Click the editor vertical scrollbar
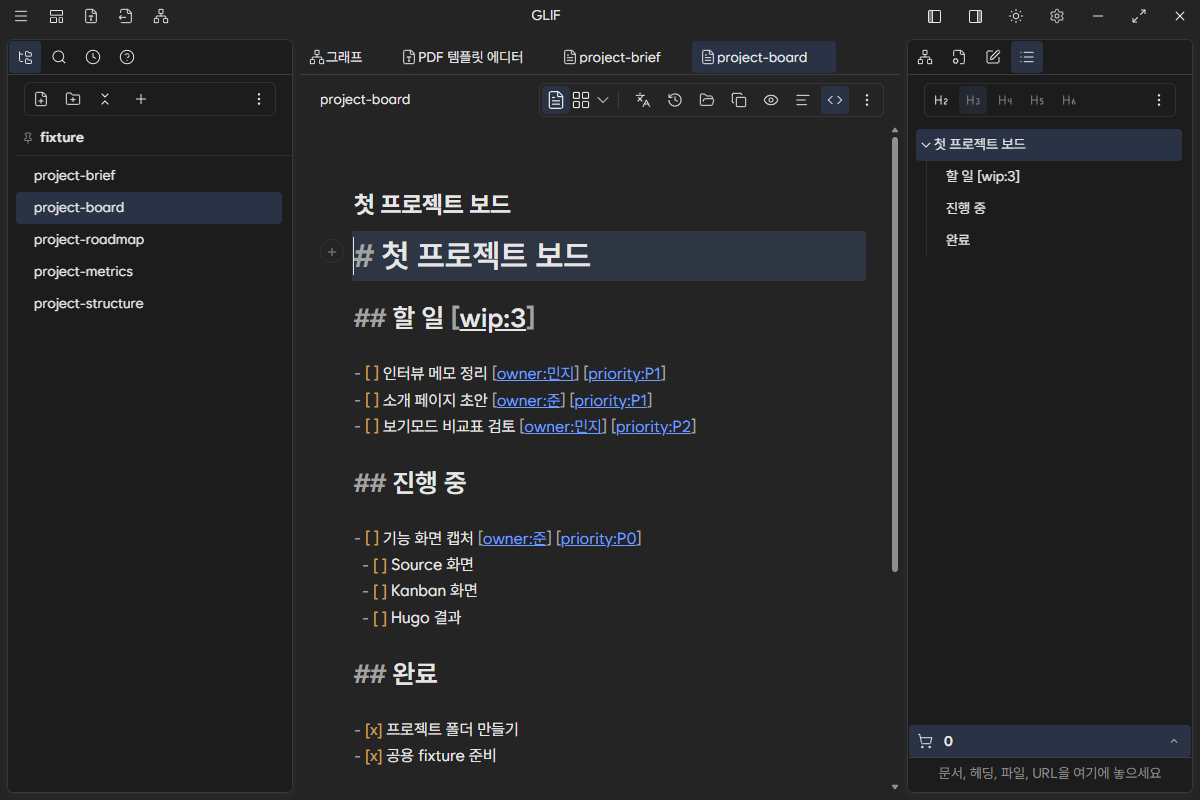1200x800 pixels. coord(894,354)
